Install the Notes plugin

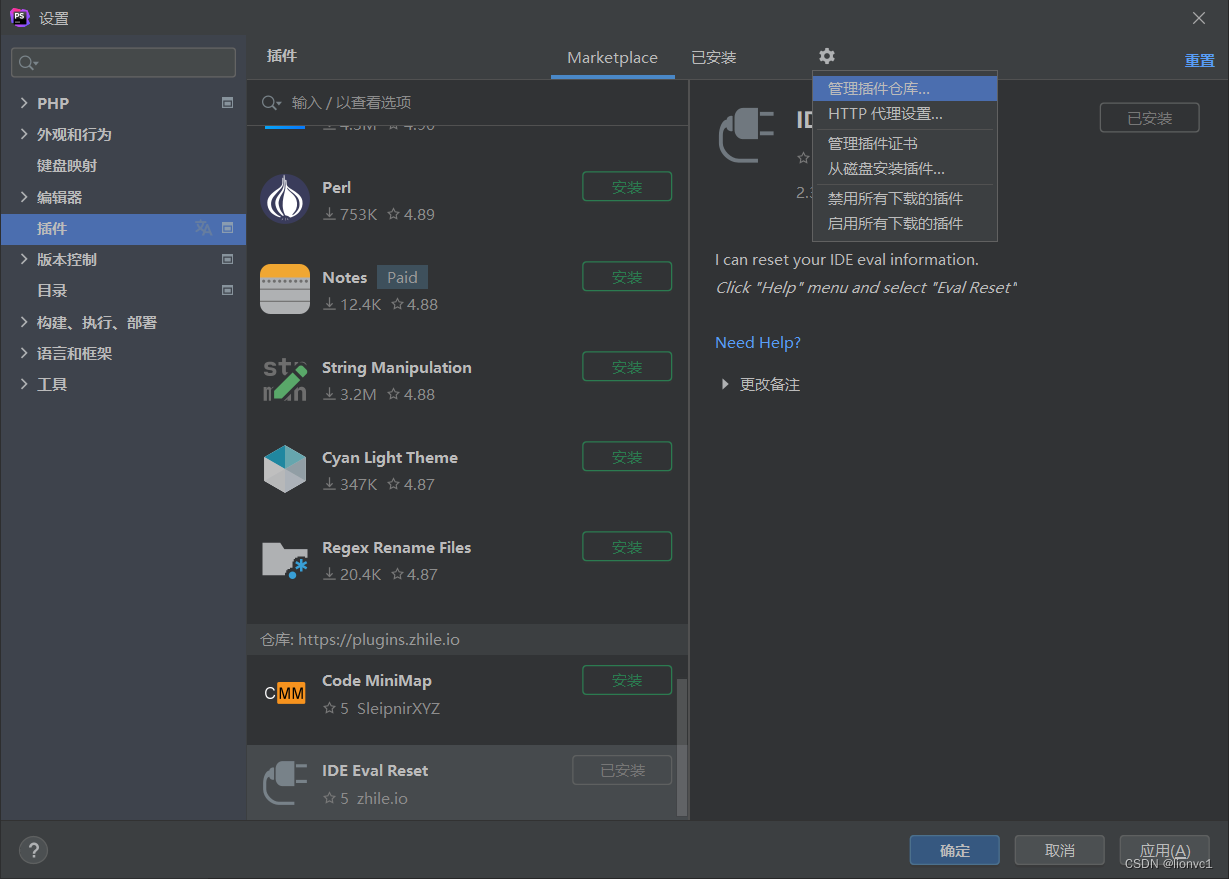point(627,277)
